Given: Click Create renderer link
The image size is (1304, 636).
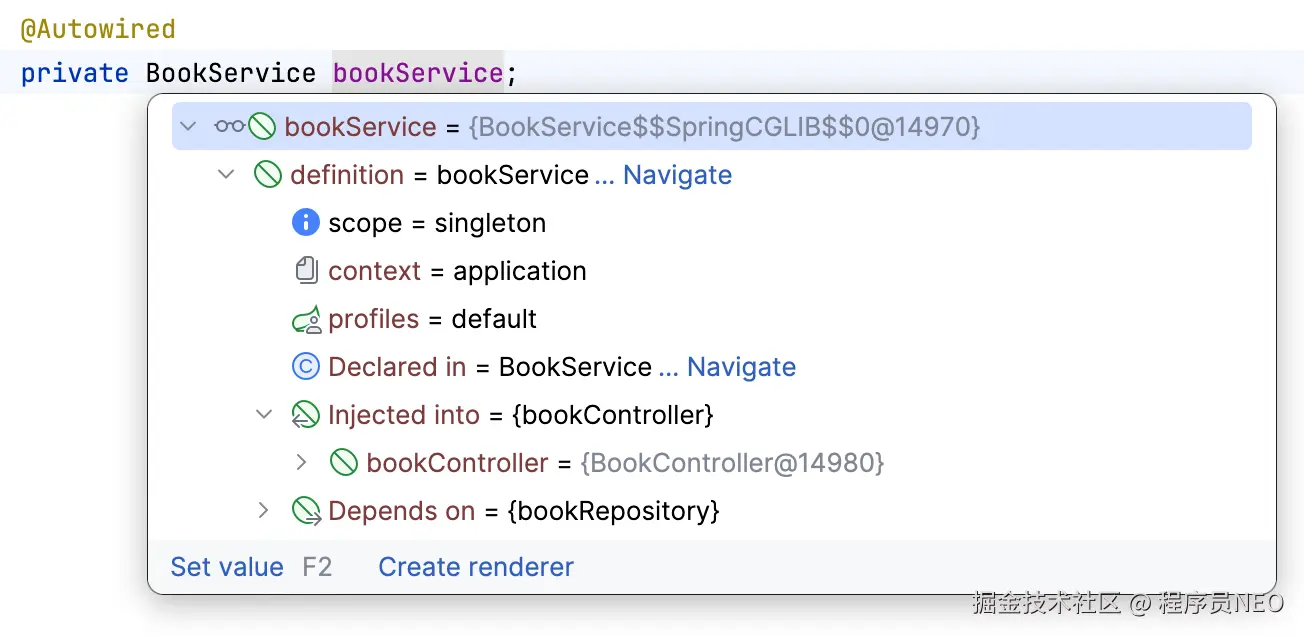Looking at the screenshot, I should (476, 567).
